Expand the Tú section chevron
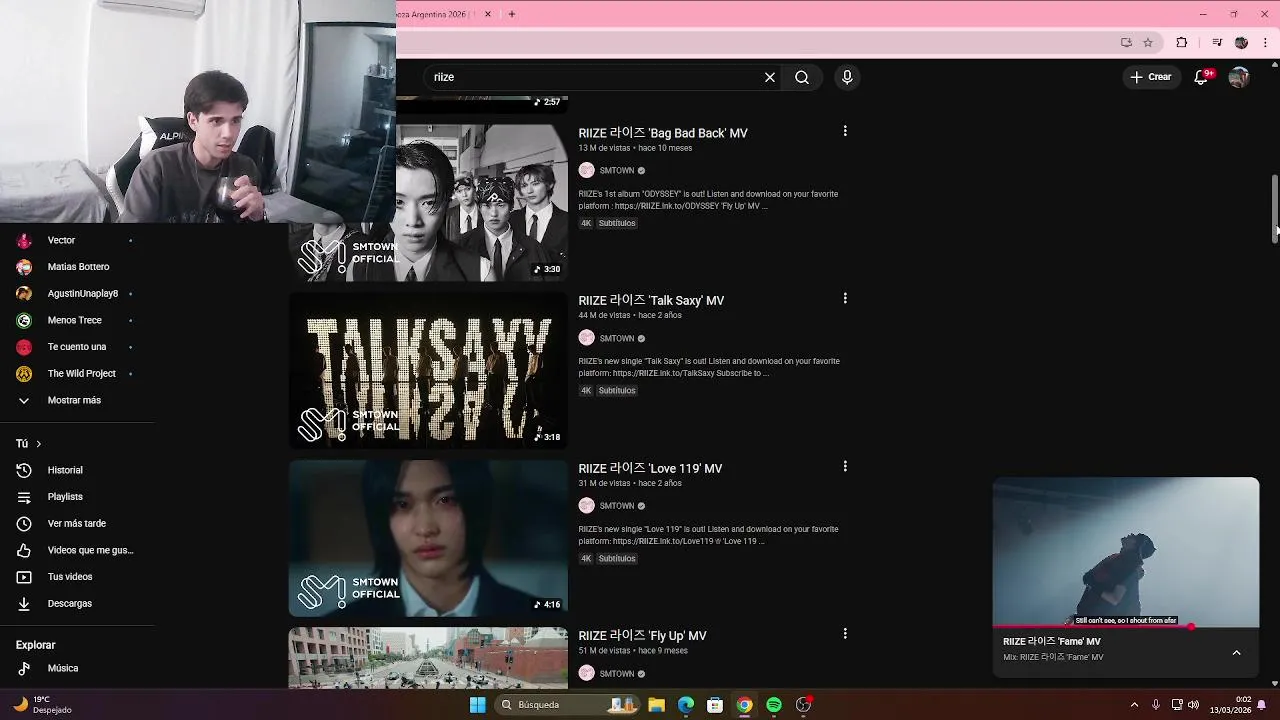The width and height of the screenshot is (1280, 720). pos(39,443)
